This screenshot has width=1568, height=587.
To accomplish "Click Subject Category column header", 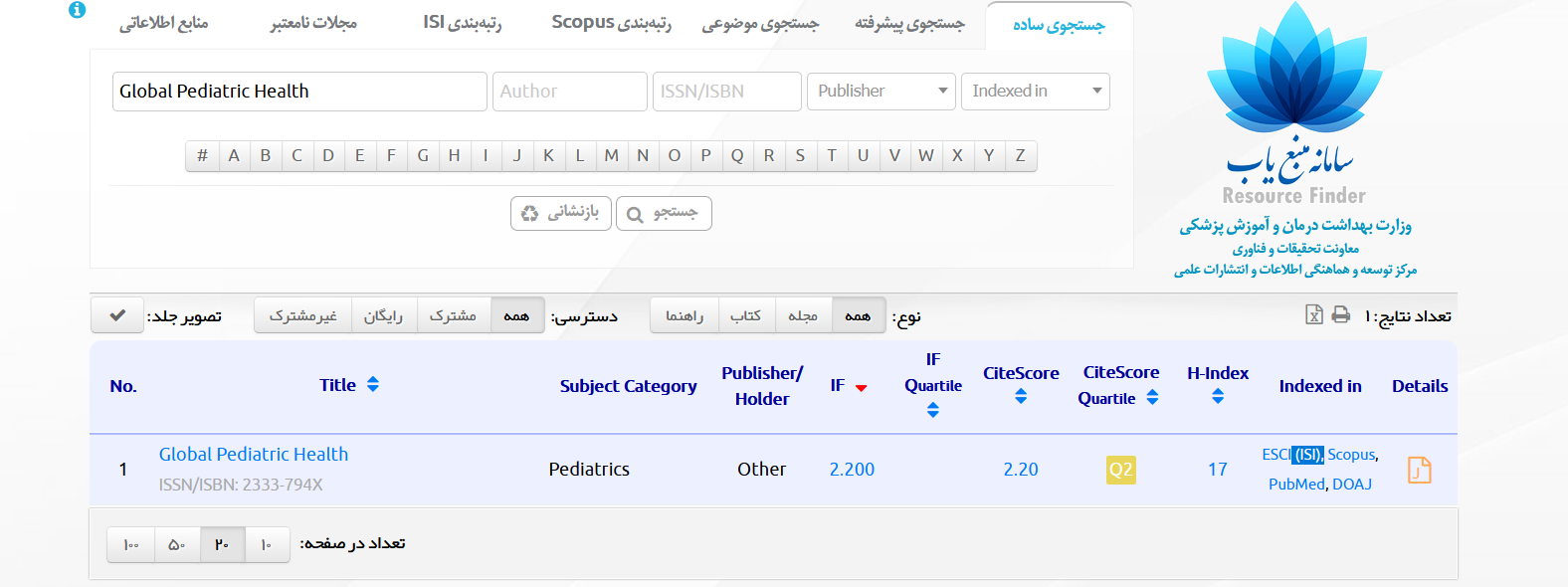I will 628,386.
